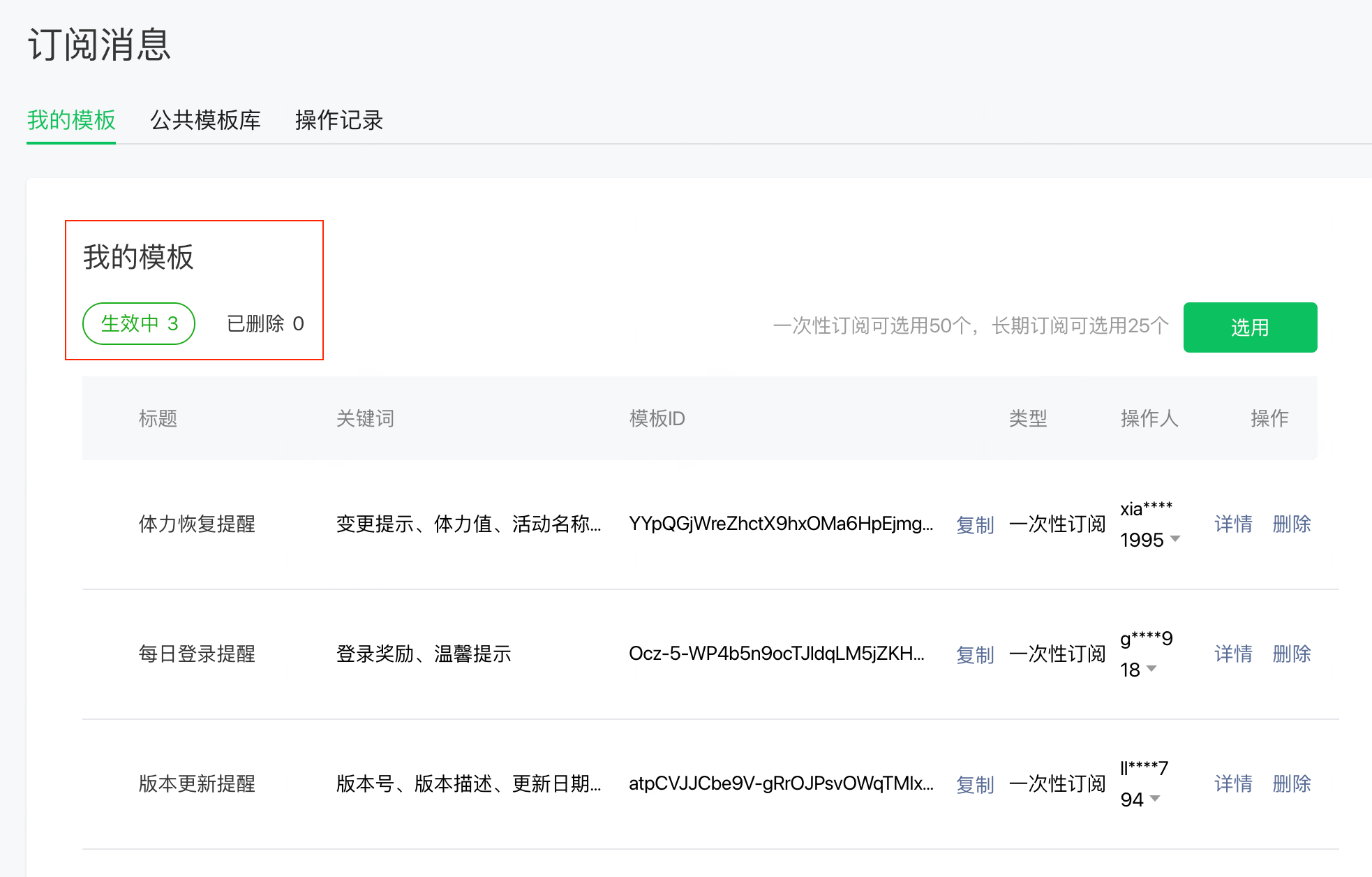Click the 版本更新提醒 title cell

[x=197, y=783]
